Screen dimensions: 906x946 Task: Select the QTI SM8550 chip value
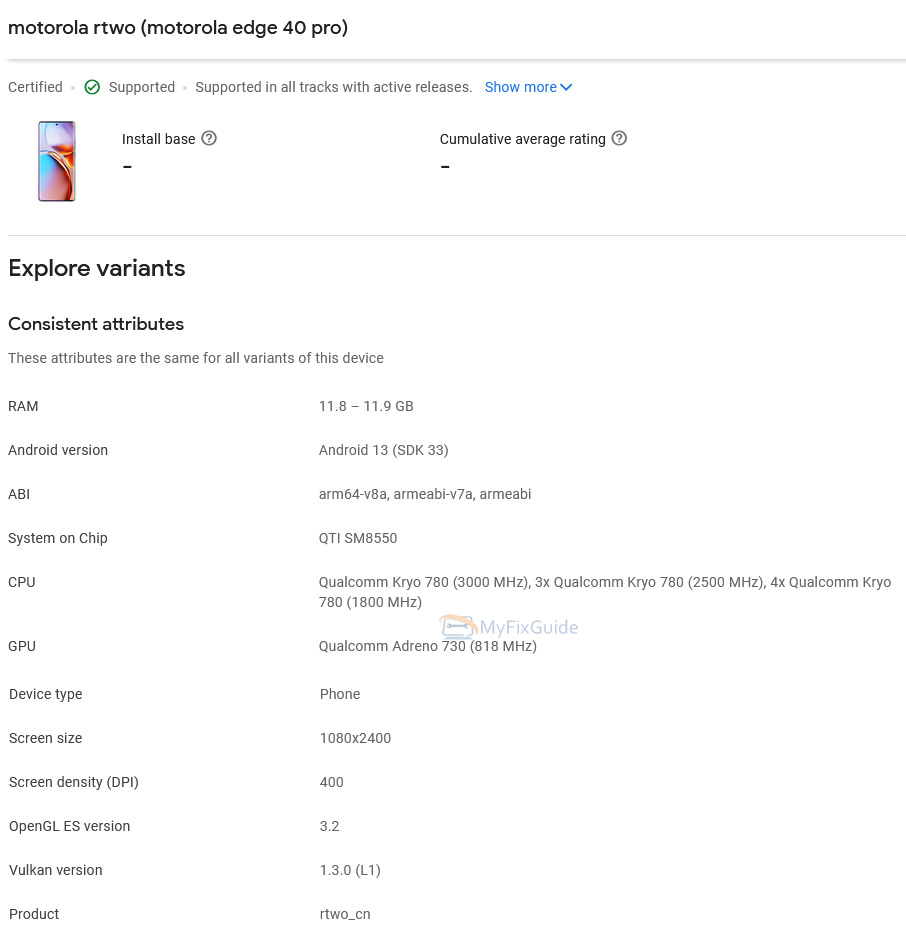[358, 538]
